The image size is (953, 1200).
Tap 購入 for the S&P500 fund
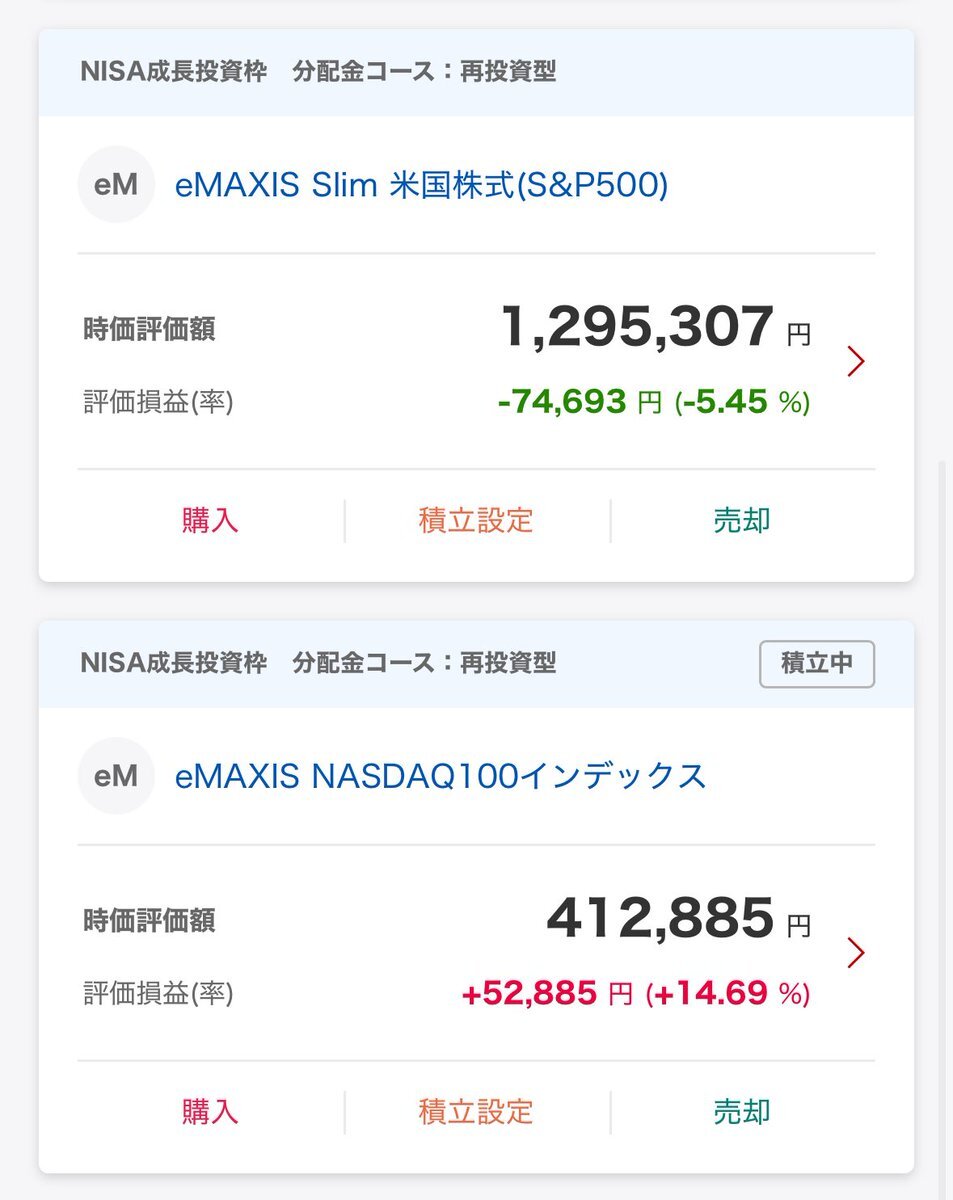pos(210,520)
